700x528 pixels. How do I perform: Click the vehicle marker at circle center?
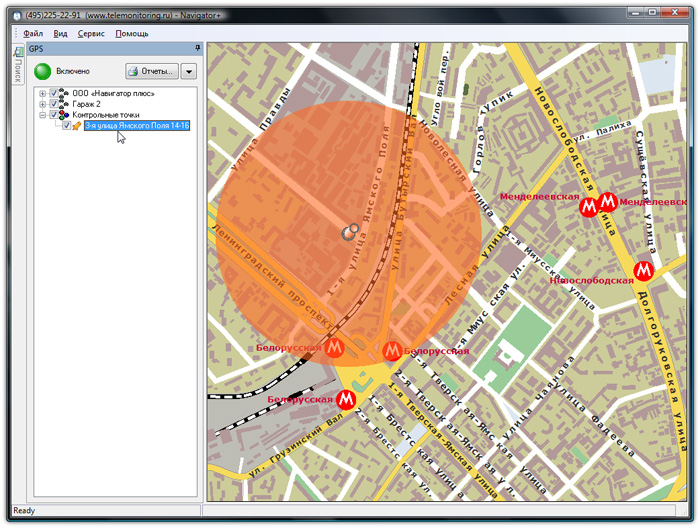pyautogui.click(x=349, y=232)
